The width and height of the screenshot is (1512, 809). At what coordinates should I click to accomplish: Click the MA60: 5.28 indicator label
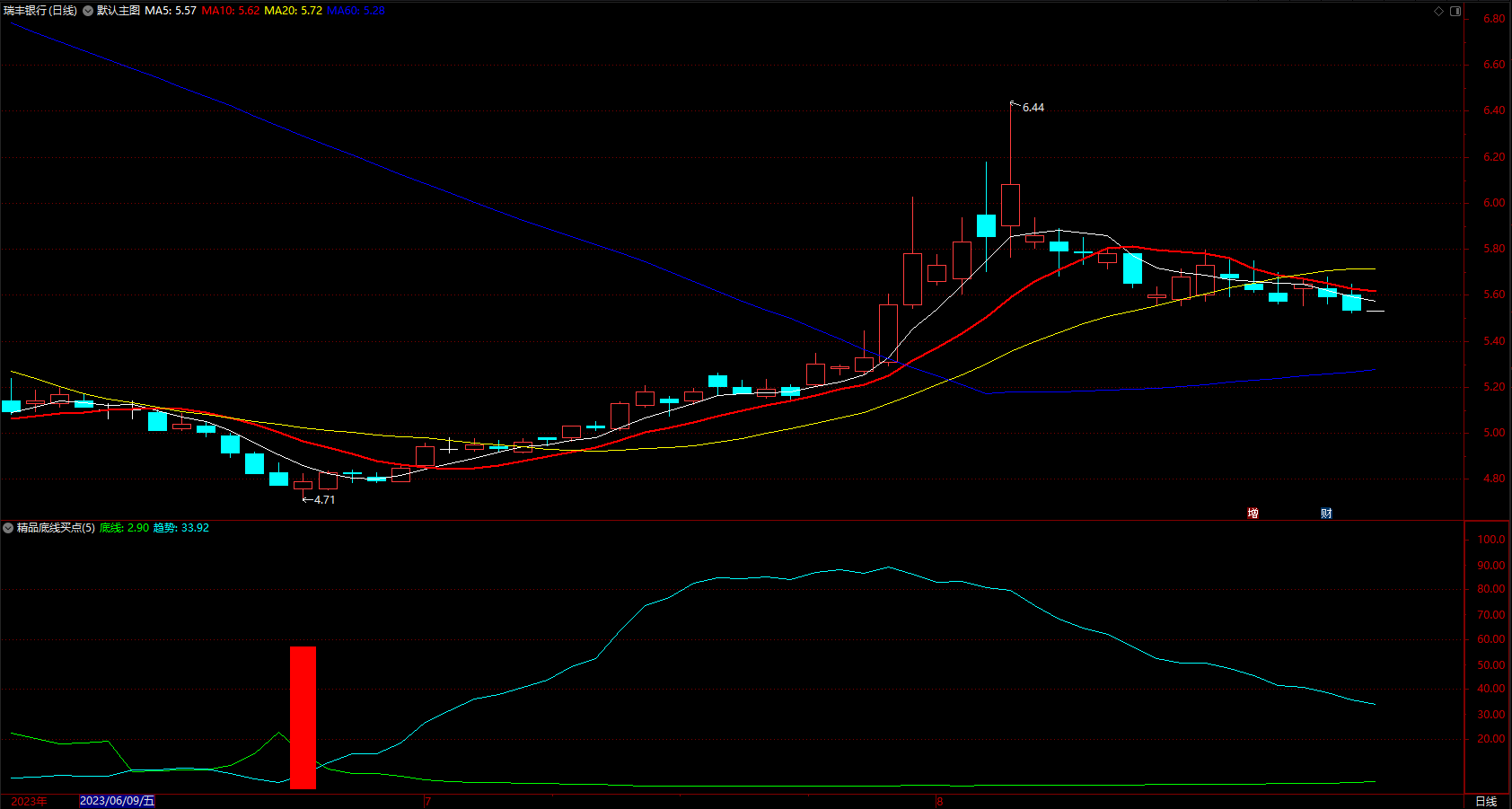point(356,11)
